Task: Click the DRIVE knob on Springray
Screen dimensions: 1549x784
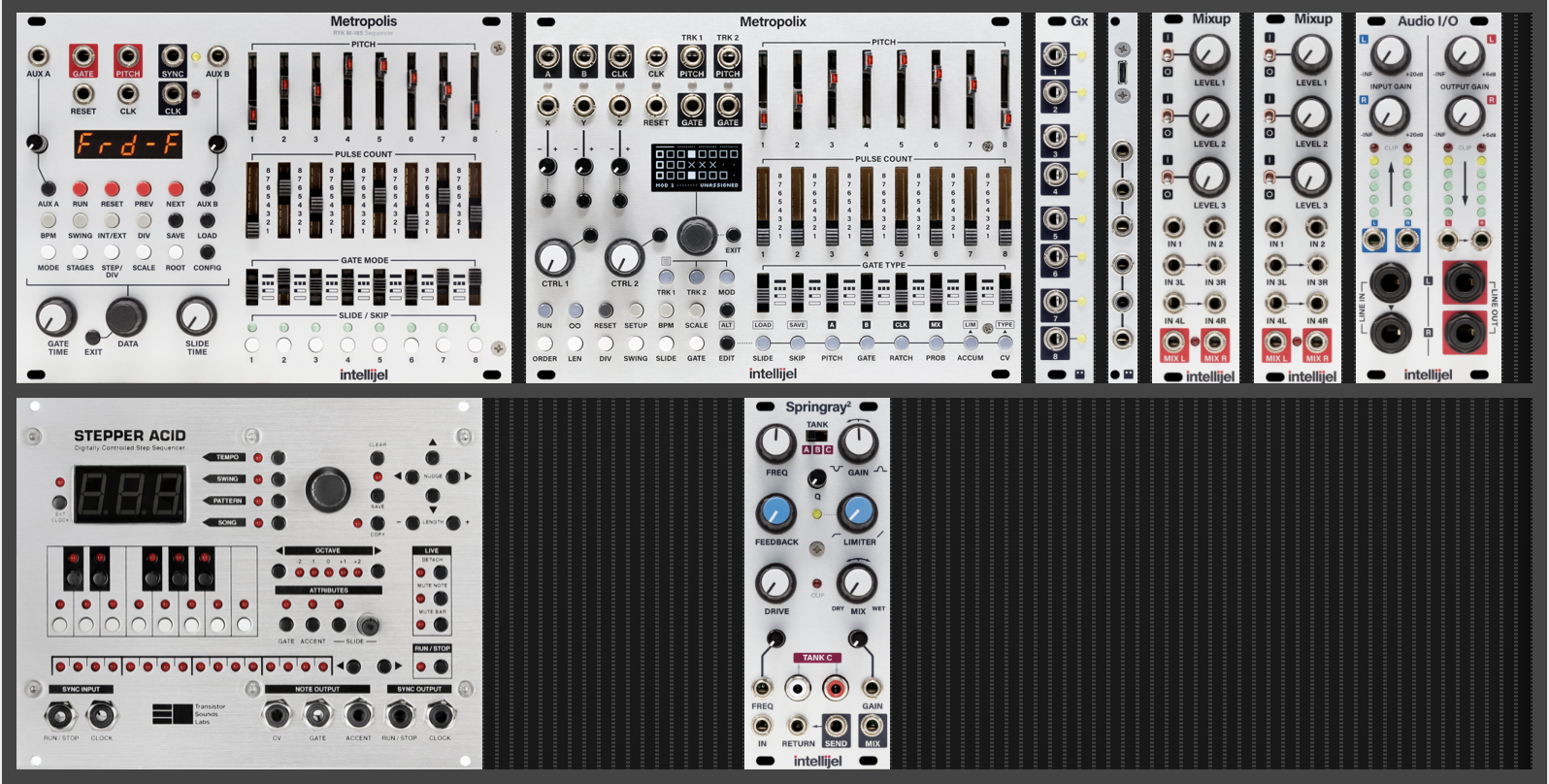Action: point(775,582)
